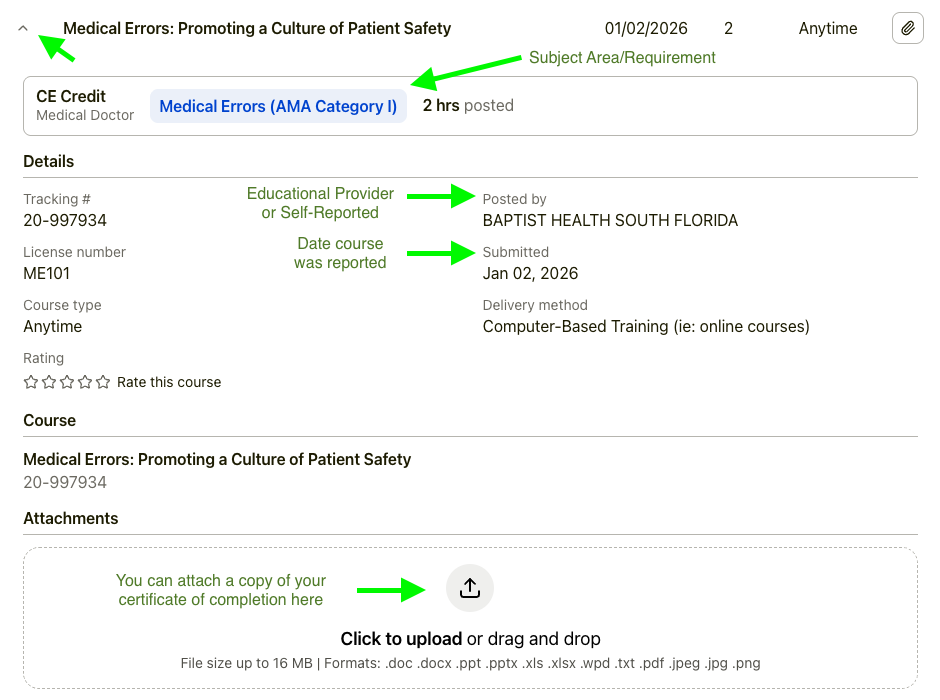The width and height of the screenshot is (940, 700).
Task: Click the BAPTIST HEALTH SOUTH FLORIDA provider name
Action: [610, 220]
